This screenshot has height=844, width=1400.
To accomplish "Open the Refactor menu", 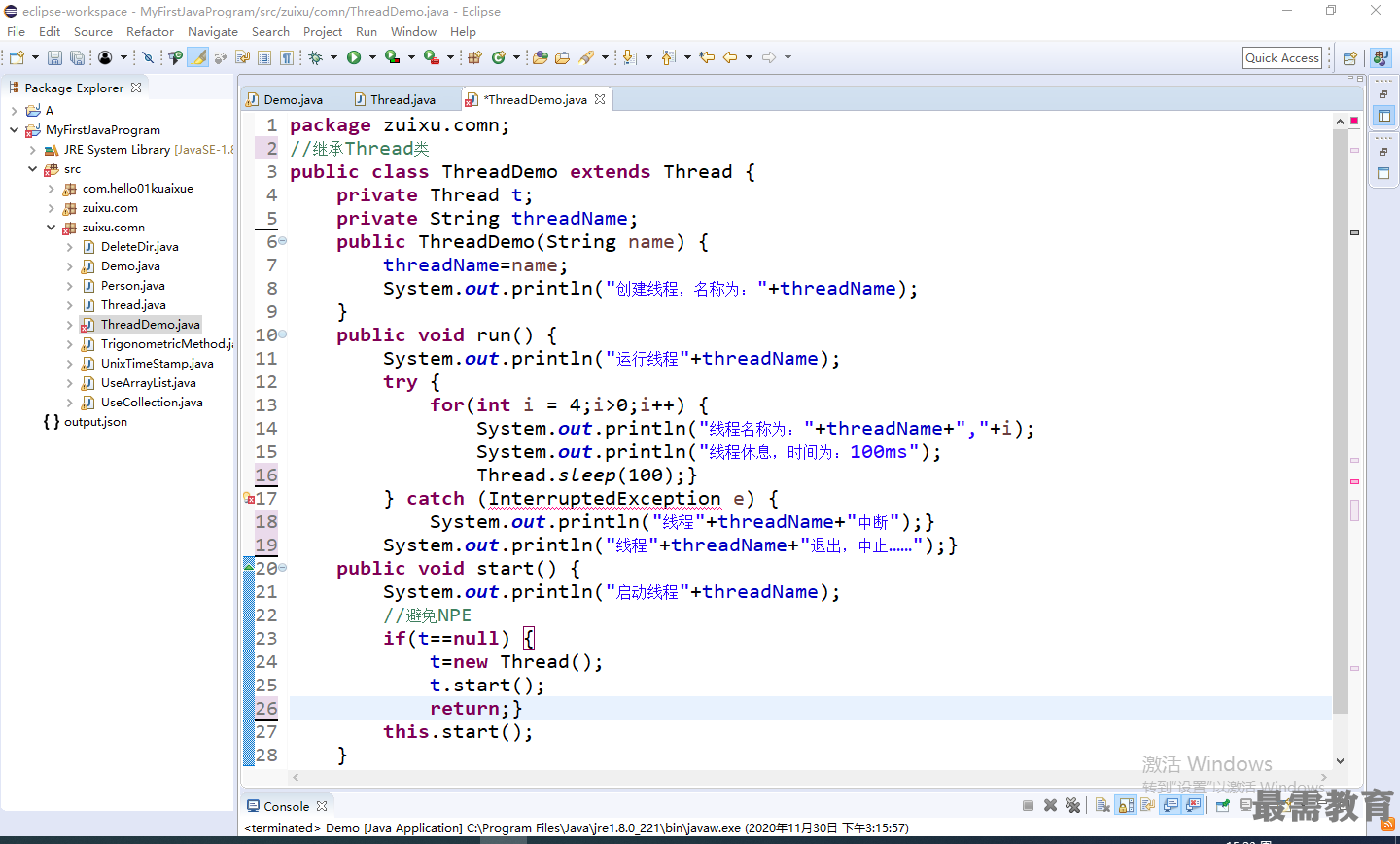I will 150,31.
